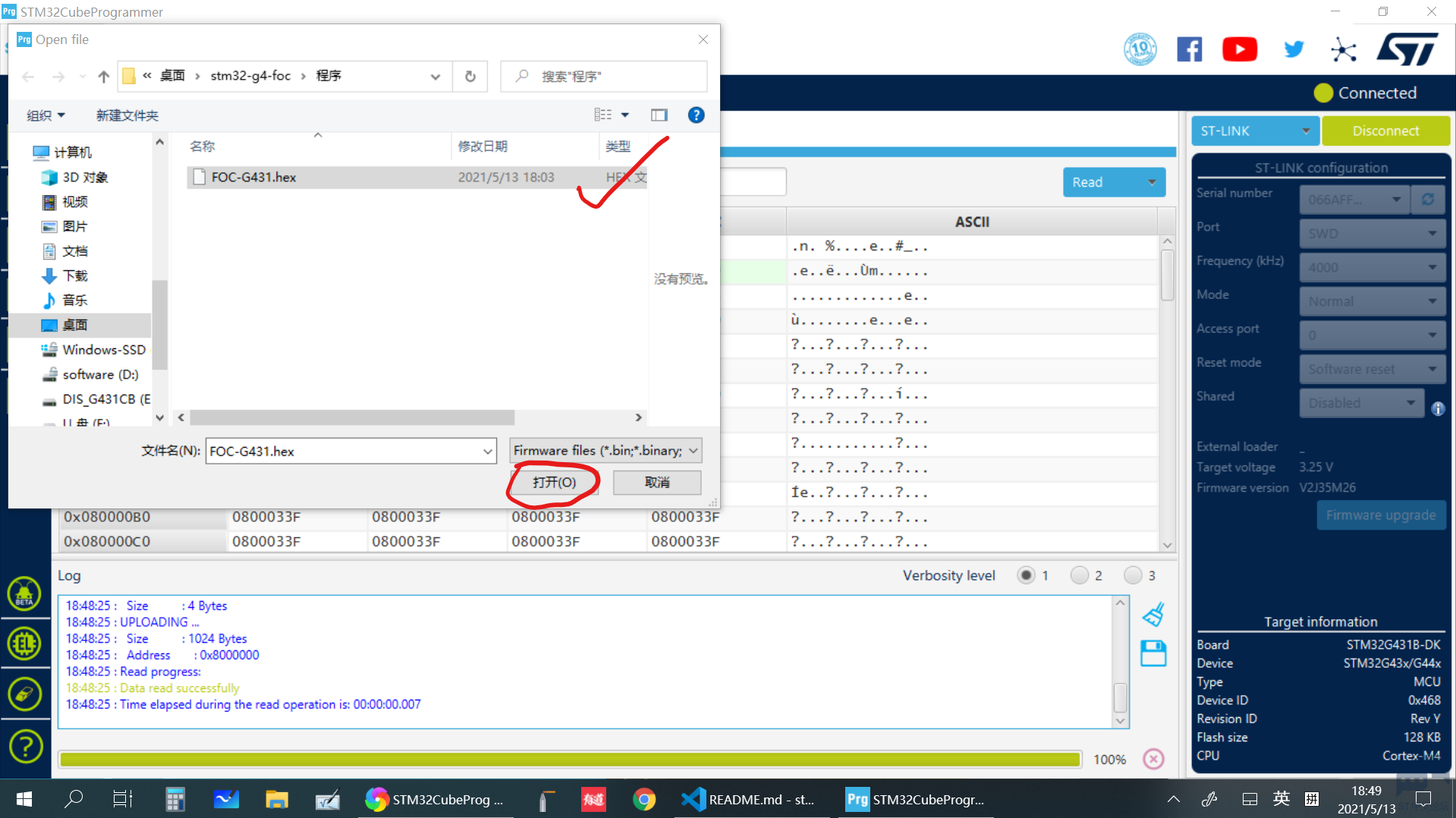Select 下载 in the navigation tree
The height and width of the screenshot is (818, 1456).
point(74,275)
